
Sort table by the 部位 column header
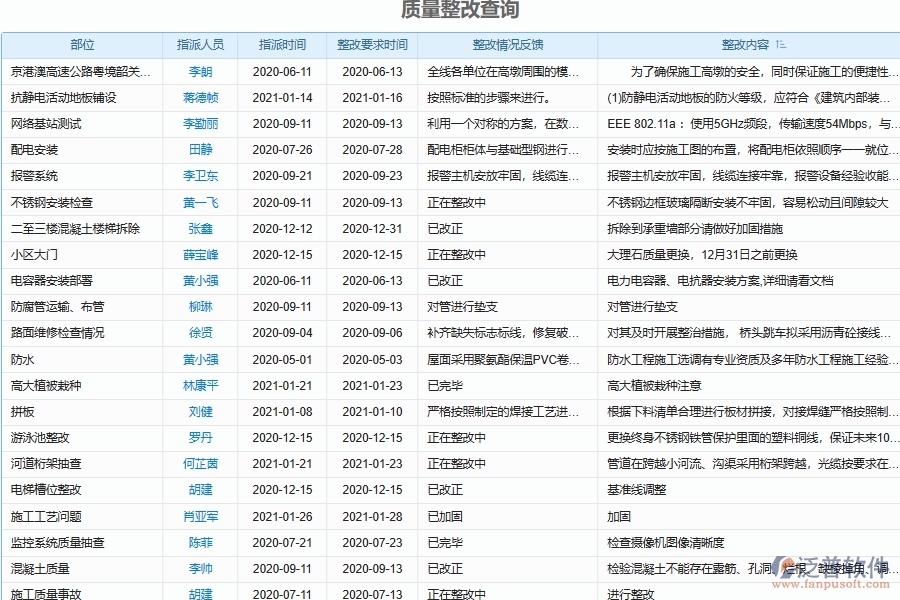click(81, 44)
